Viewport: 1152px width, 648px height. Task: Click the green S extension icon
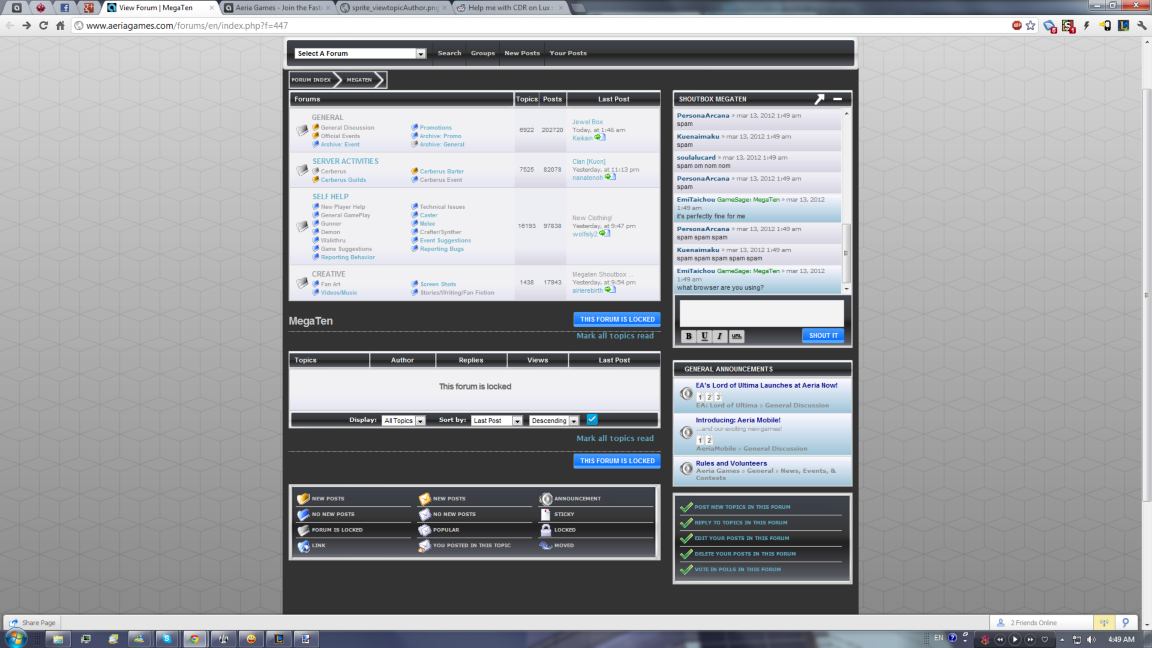1068,26
